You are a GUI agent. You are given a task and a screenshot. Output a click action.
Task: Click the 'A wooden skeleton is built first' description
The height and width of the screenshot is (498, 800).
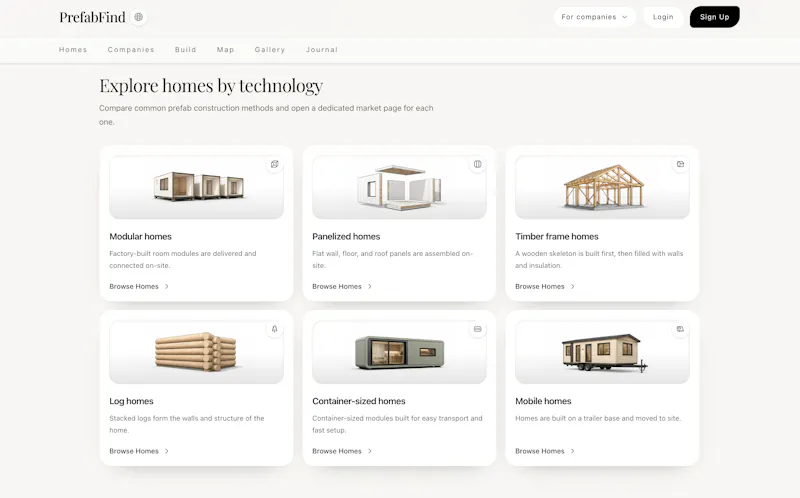[599, 259]
